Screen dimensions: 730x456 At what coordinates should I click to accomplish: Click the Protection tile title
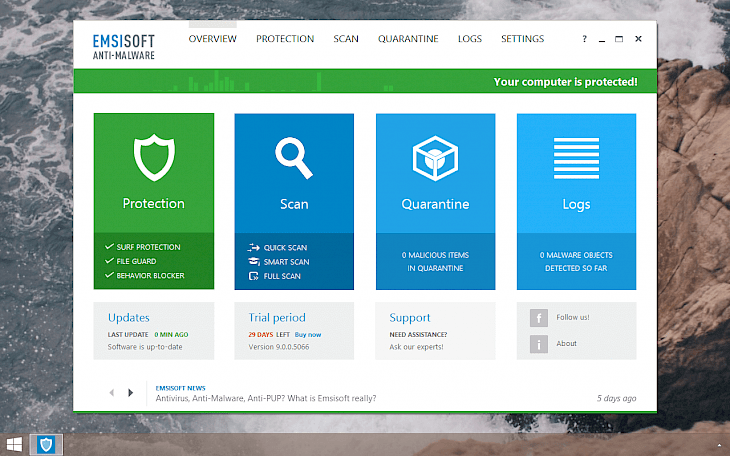click(x=154, y=204)
